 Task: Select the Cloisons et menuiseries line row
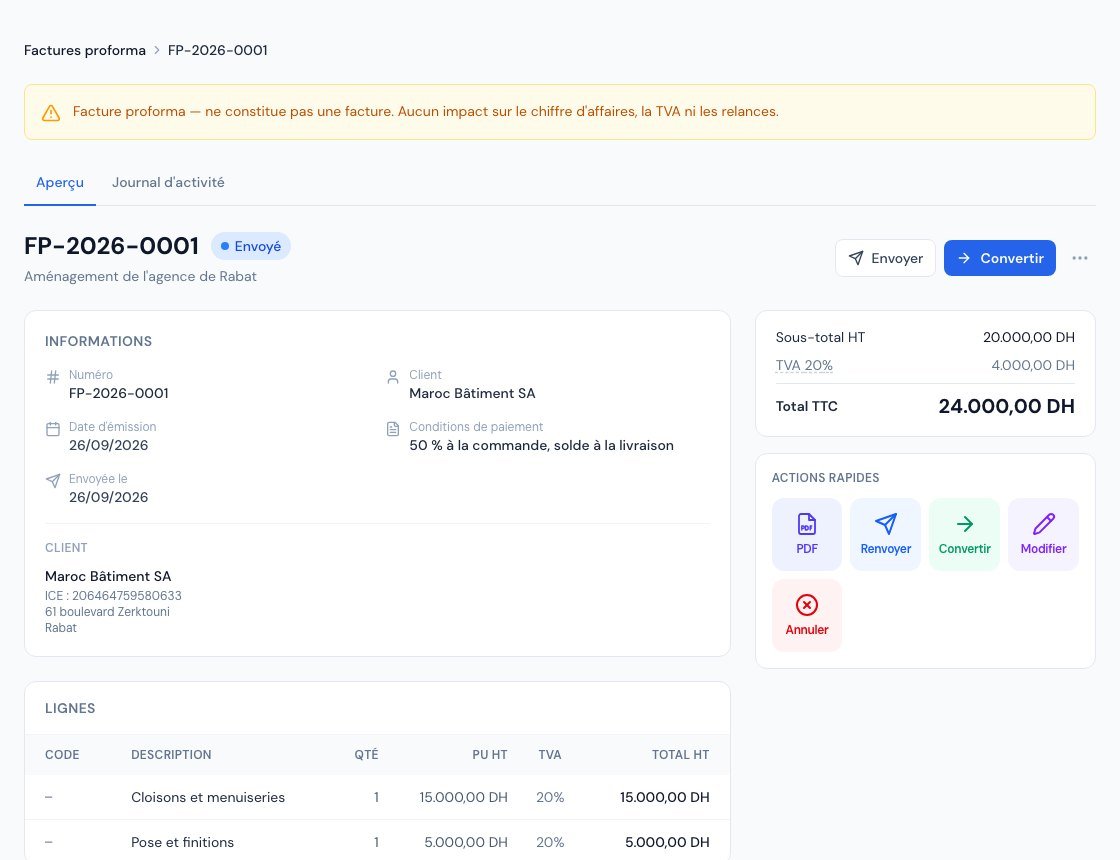[x=377, y=797]
